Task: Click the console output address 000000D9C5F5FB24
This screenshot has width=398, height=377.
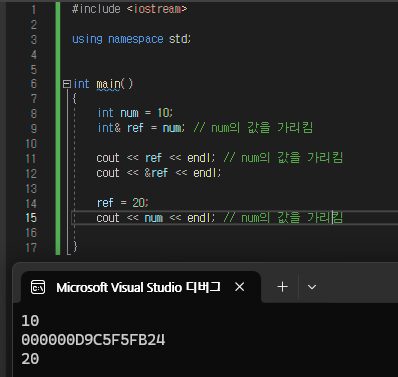Action: (93, 340)
